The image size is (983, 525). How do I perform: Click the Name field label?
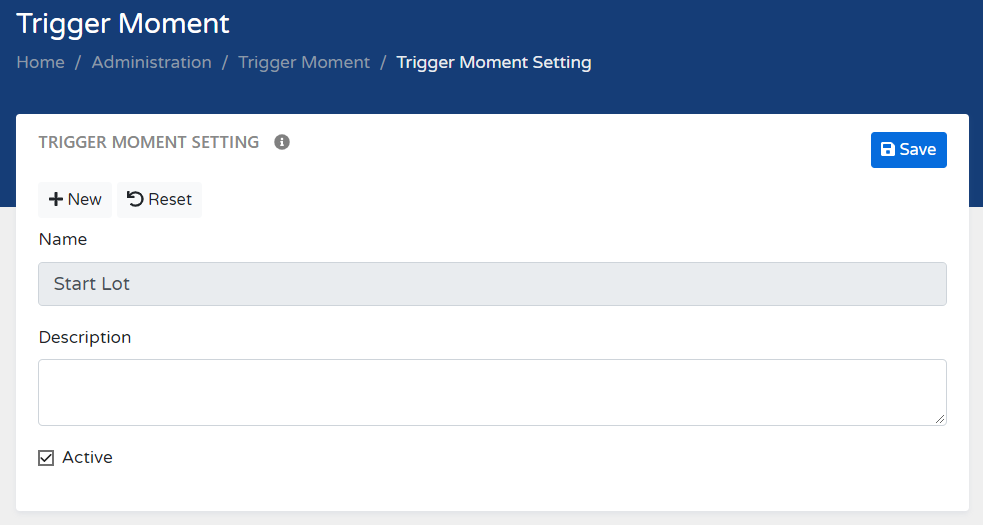(x=63, y=240)
